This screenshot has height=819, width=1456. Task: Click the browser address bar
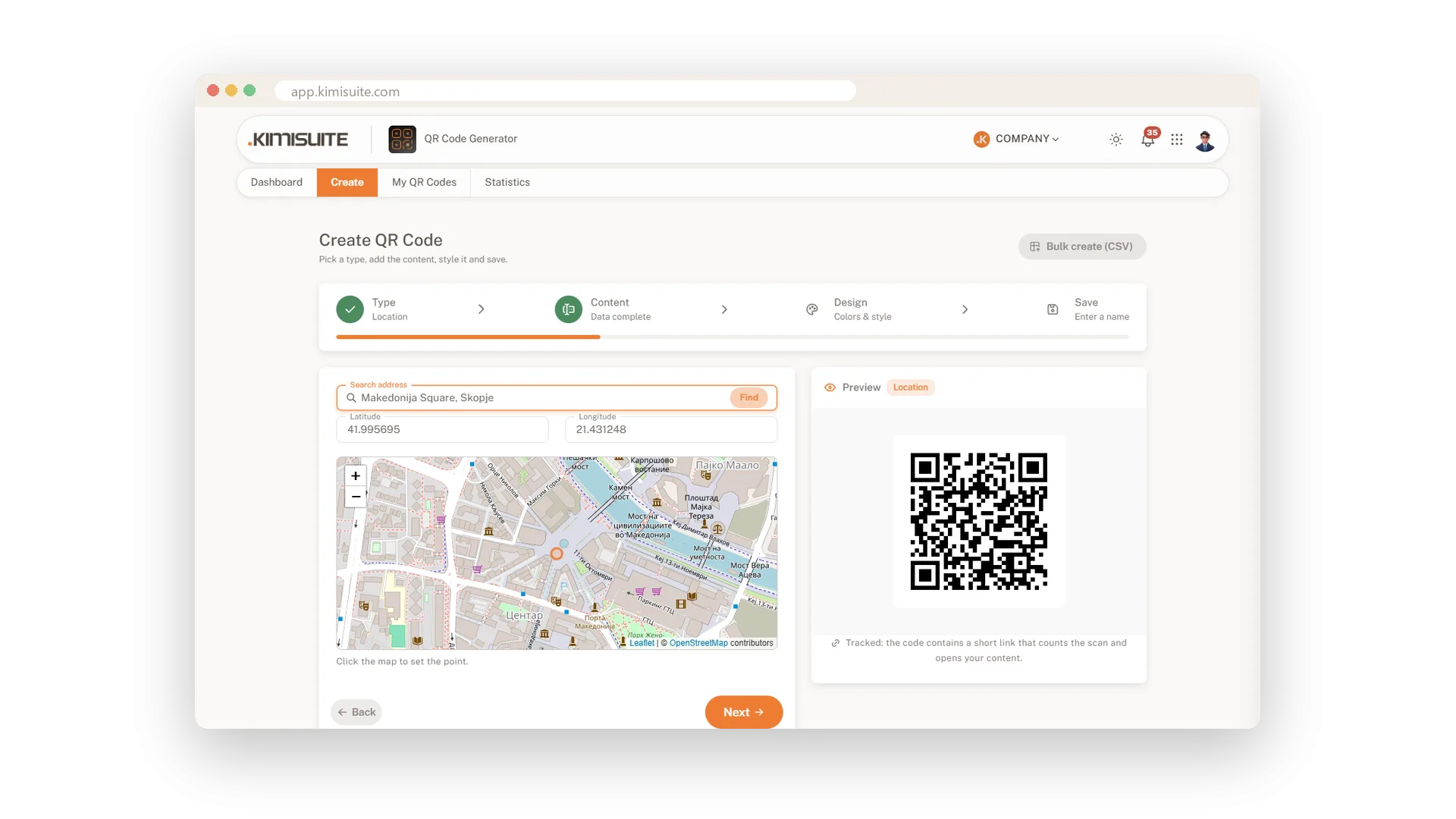click(565, 91)
